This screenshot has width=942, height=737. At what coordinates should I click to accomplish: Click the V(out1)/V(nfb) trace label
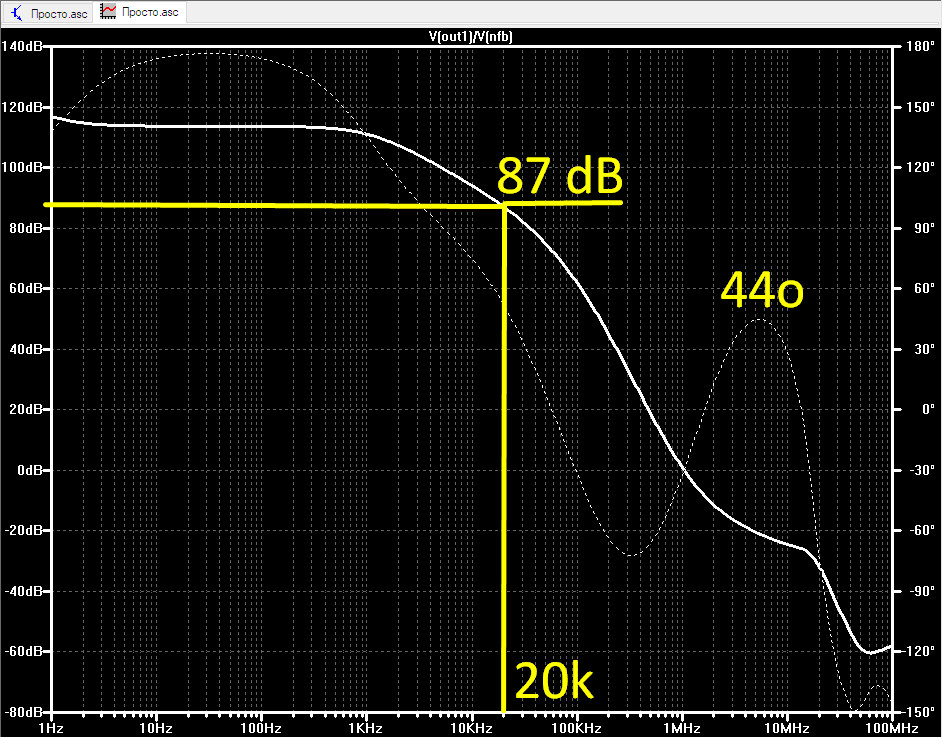[x=470, y=37]
